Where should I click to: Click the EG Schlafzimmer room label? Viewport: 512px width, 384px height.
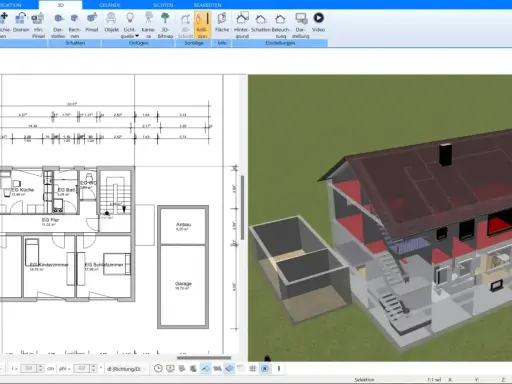tap(104, 265)
